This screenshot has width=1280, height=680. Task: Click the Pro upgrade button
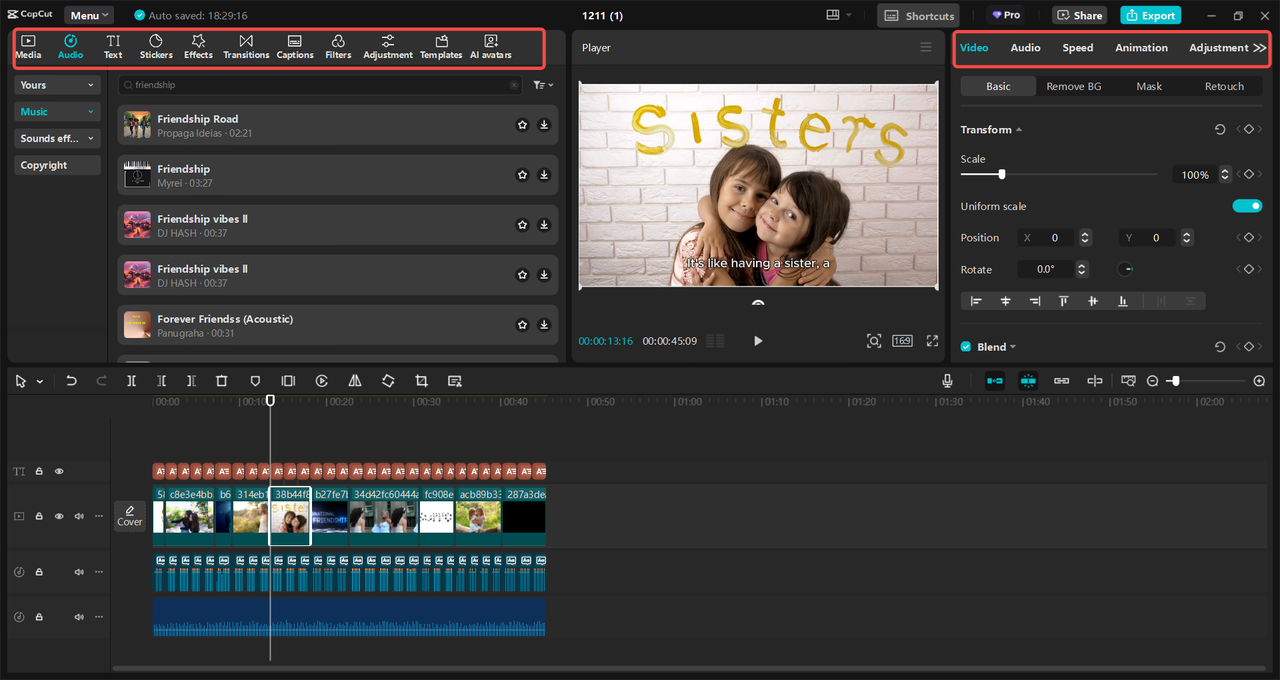point(1006,15)
